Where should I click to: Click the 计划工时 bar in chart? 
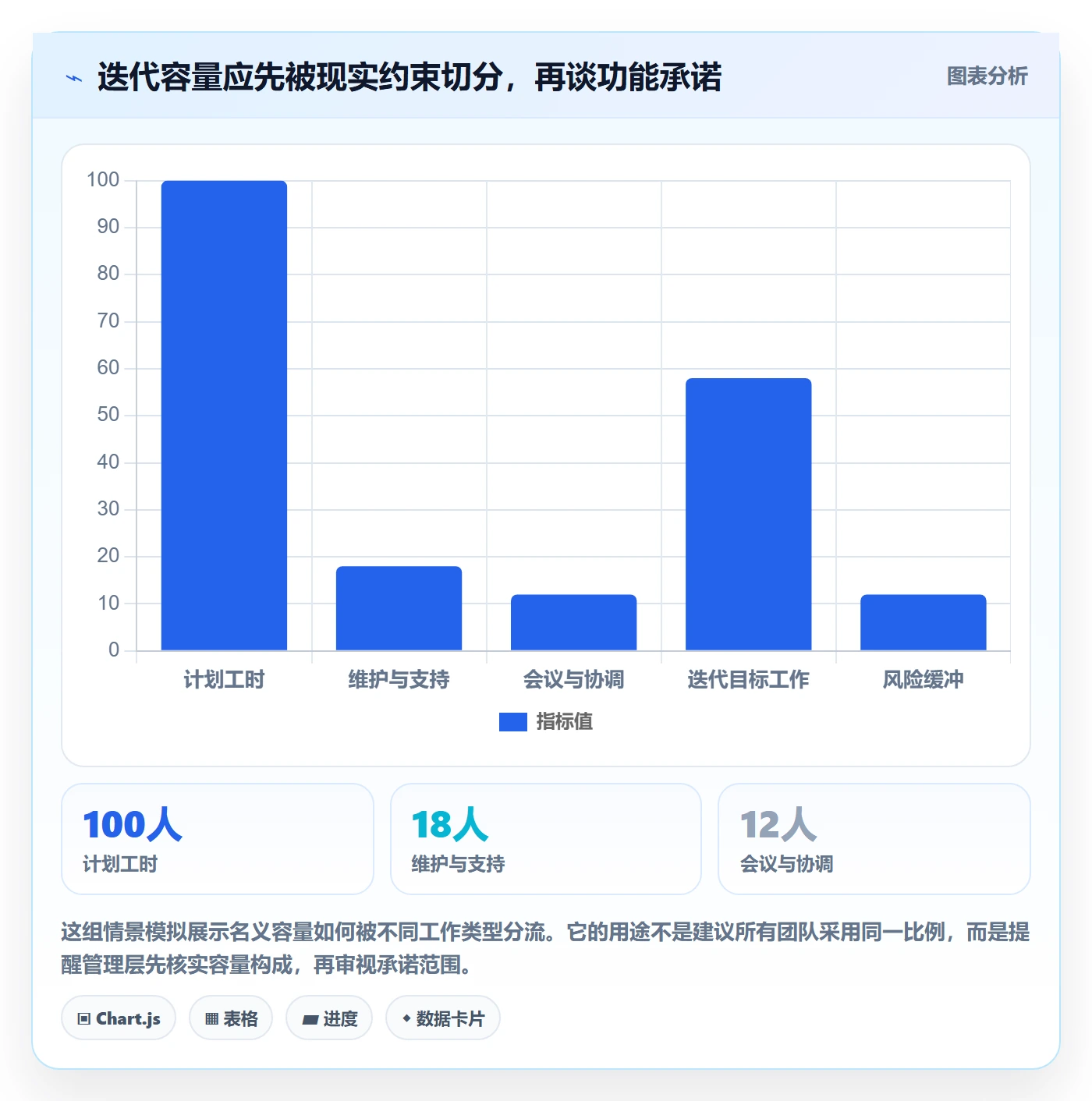[x=224, y=416]
